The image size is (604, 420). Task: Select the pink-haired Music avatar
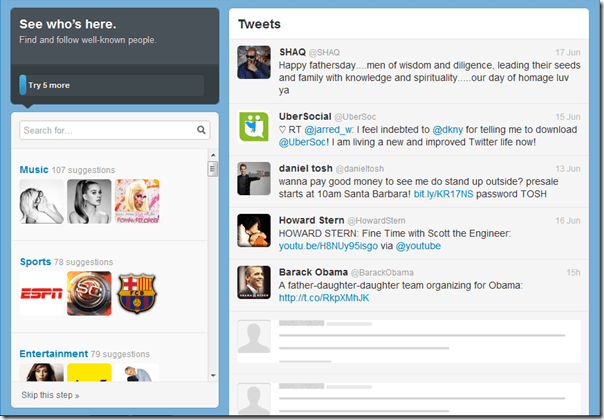click(x=137, y=201)
